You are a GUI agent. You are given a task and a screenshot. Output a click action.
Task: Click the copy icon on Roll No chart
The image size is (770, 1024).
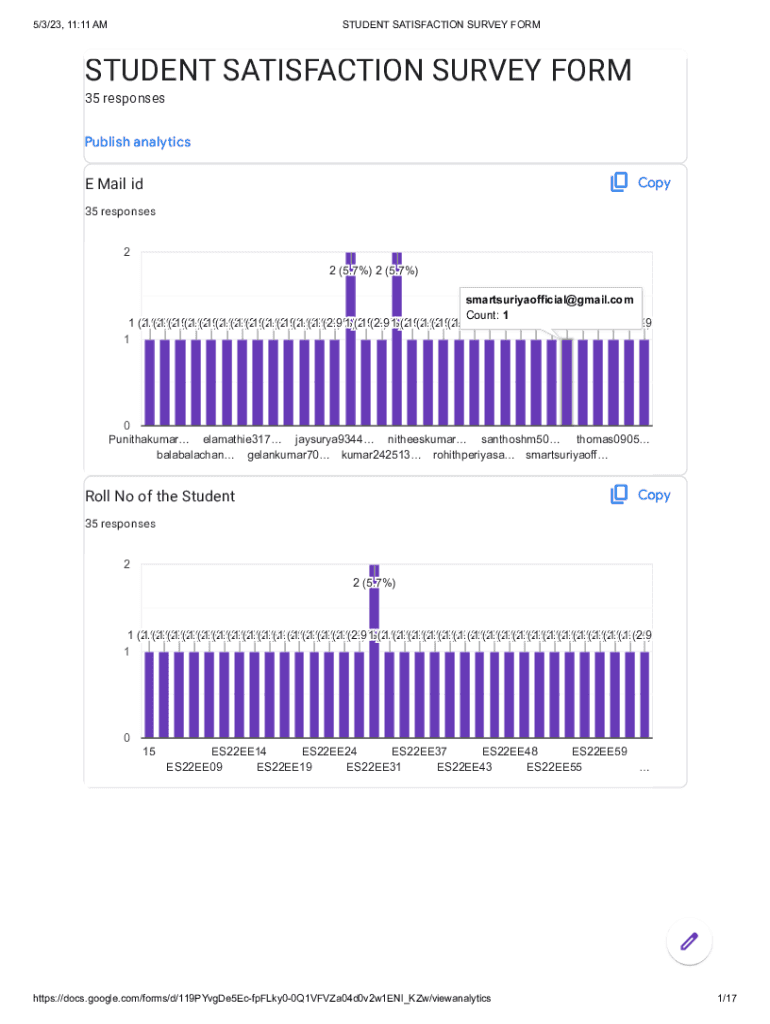pos(619,494)
